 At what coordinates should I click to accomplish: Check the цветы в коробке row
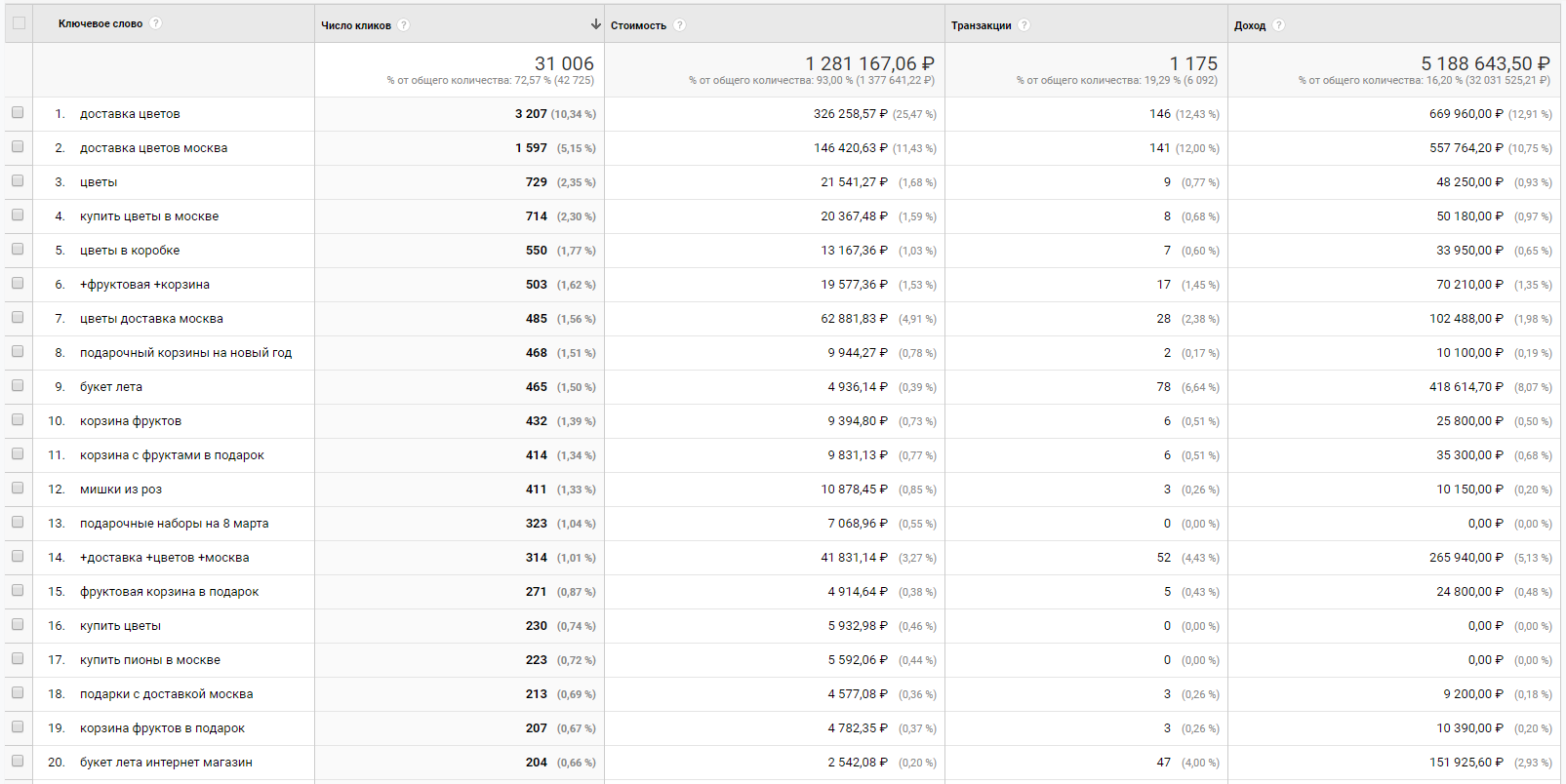pyautogui.click(x=18, y=250)
